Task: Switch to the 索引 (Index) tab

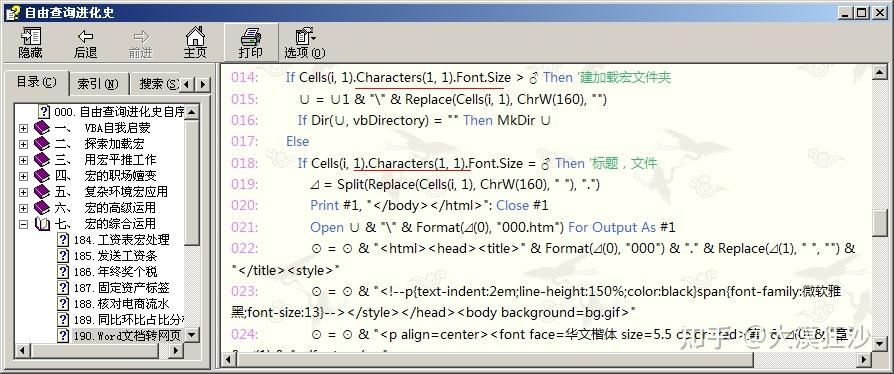Action: (x=97, y=84)
